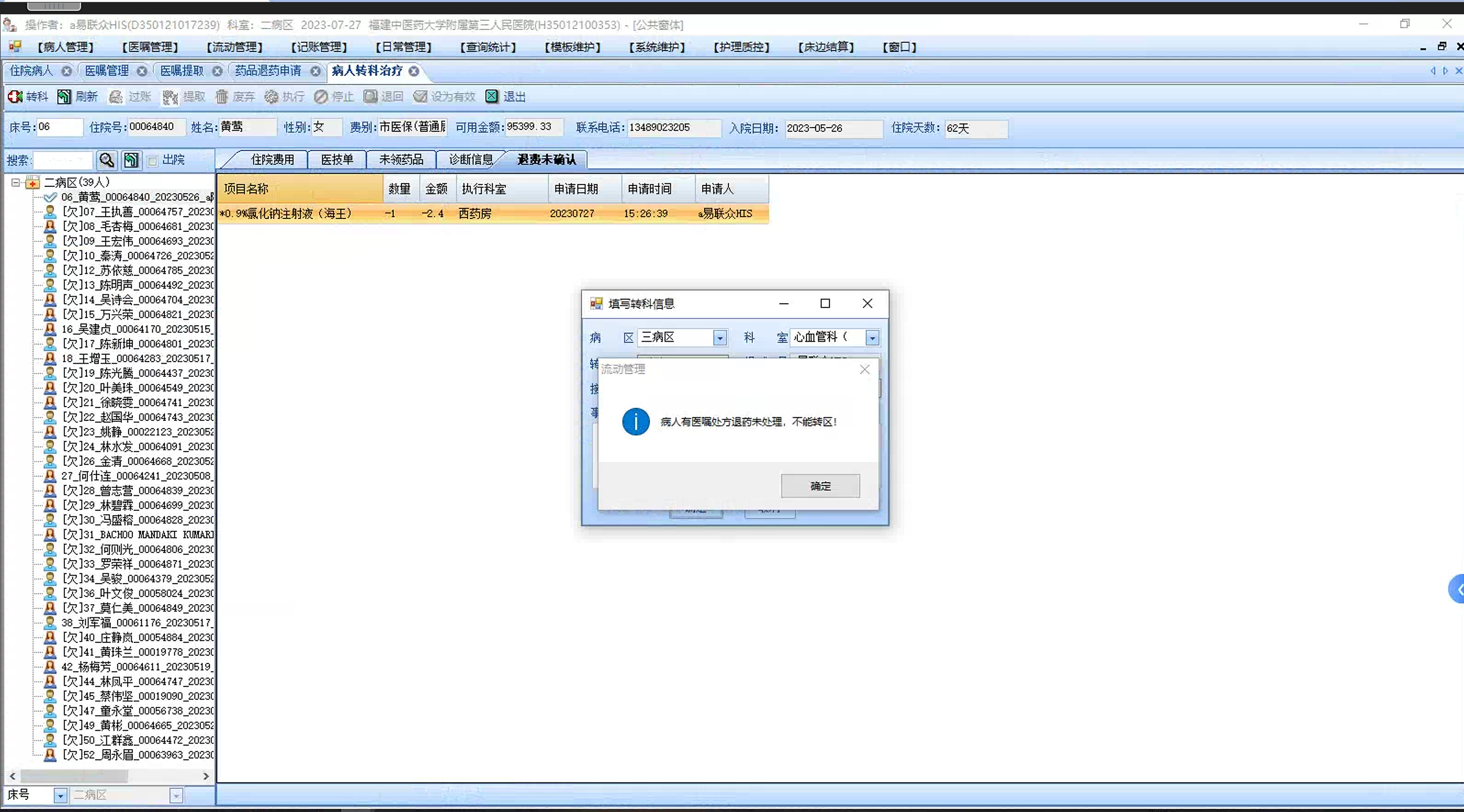The image size is (1464, 812).
Task: Click the 刷新 refresh toolbar icon
Action: point(64,97)
